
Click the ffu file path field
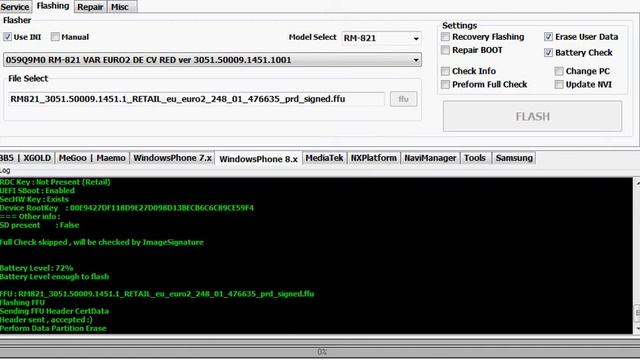(196, 99)
